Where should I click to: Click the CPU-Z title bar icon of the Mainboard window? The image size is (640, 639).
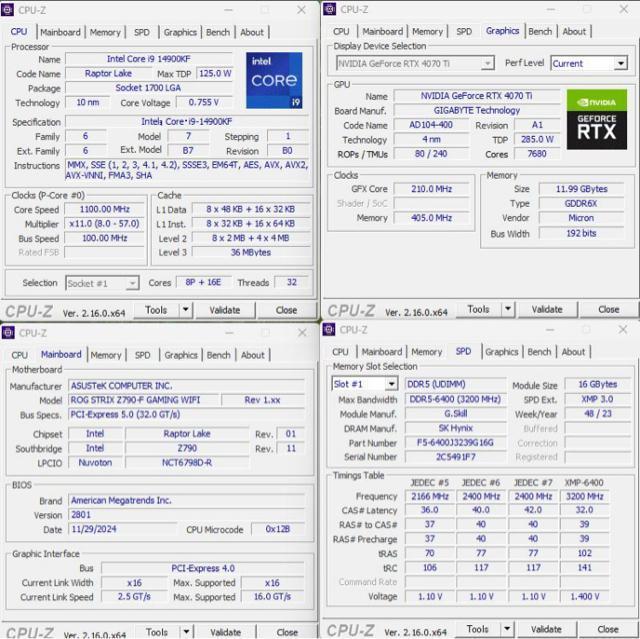9,333
